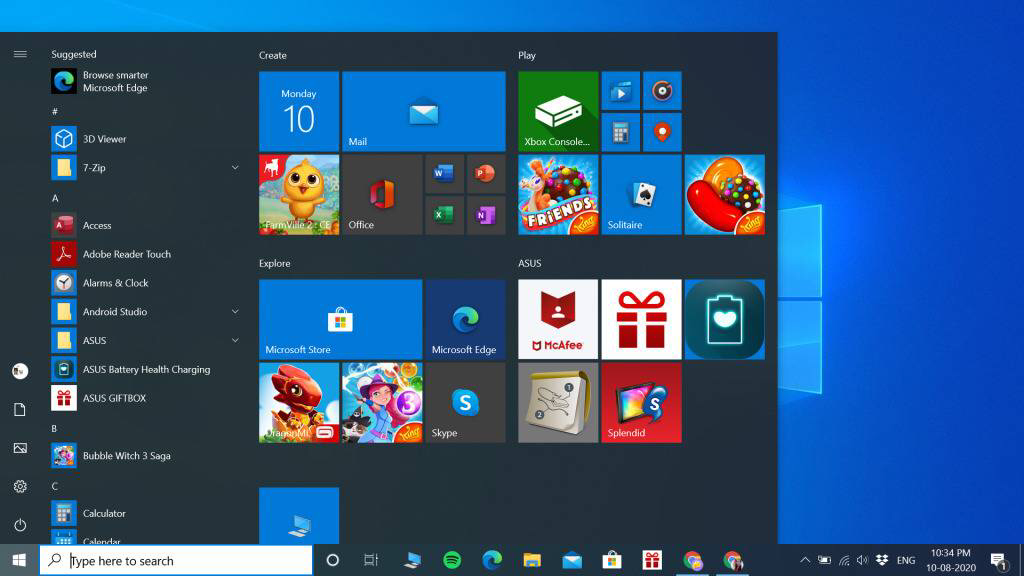The width and height of the screenshot is (1024, 576).
Task: Open Alarms & Clock
Action: [144, 283]
